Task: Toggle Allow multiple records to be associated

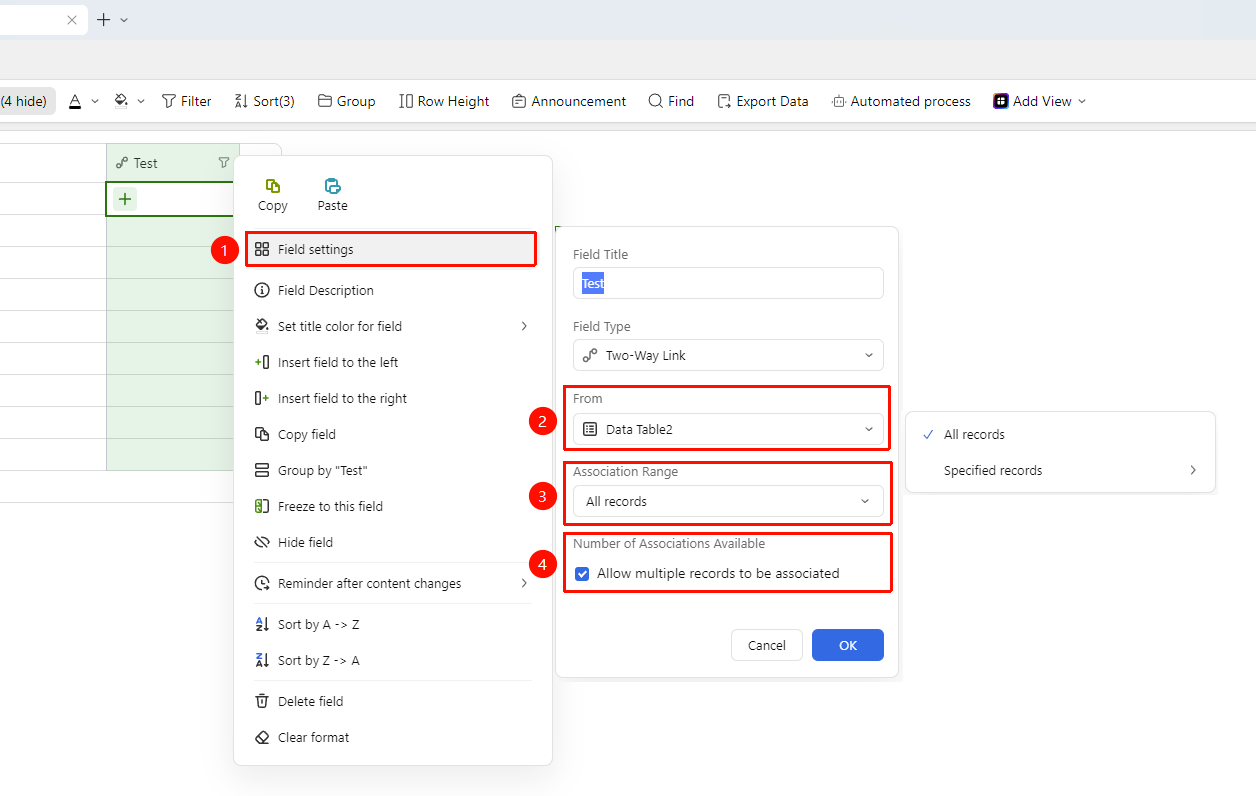Action: coord(582,574)
